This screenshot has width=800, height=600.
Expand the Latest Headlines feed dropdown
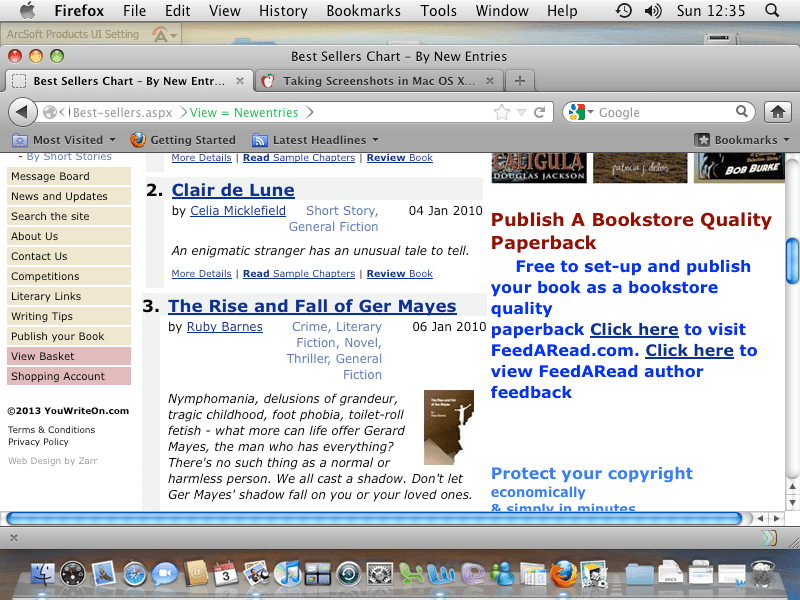click(316, 140)
